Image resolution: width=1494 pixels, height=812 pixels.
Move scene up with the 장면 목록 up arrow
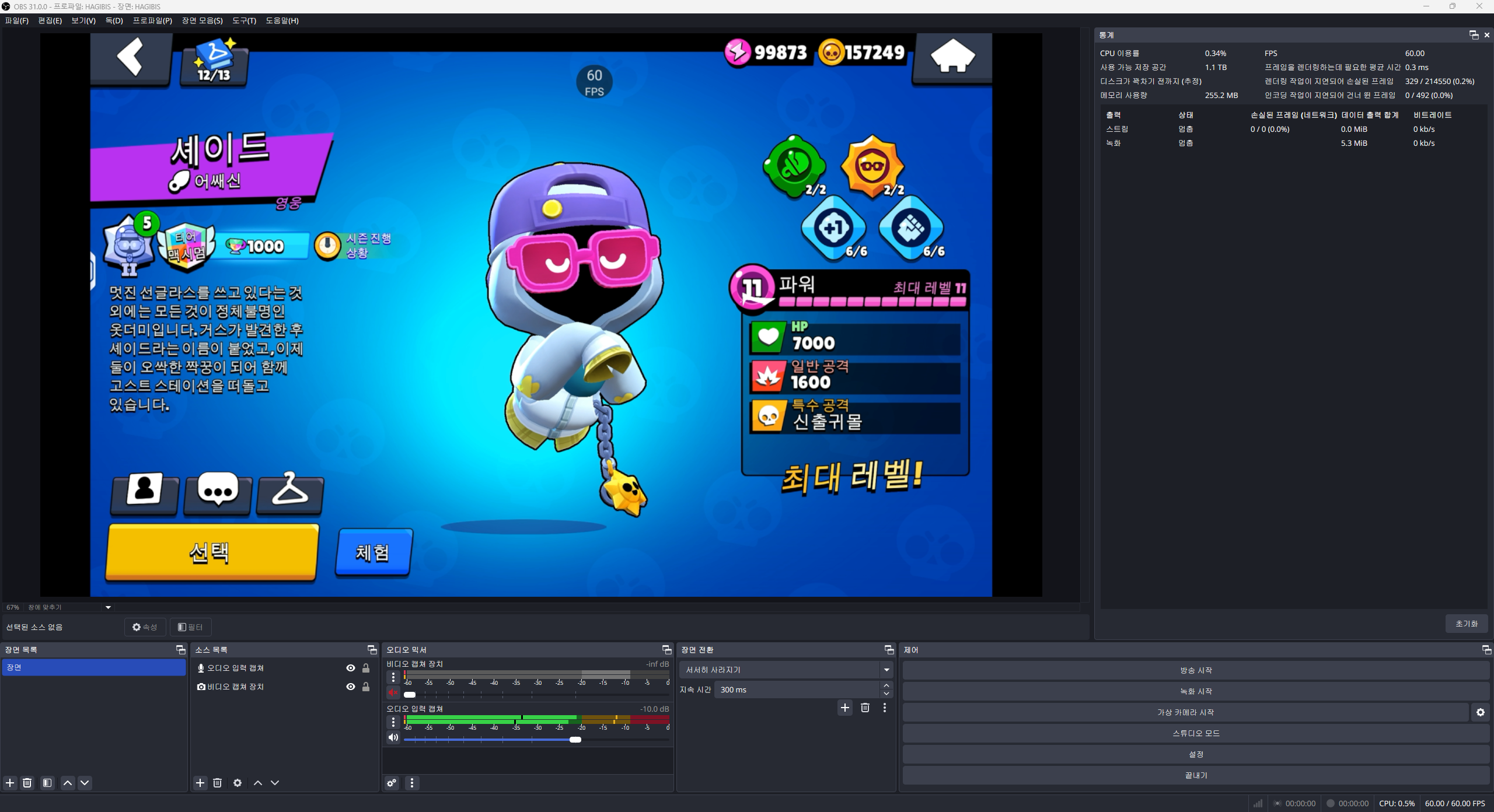[68, 783]
